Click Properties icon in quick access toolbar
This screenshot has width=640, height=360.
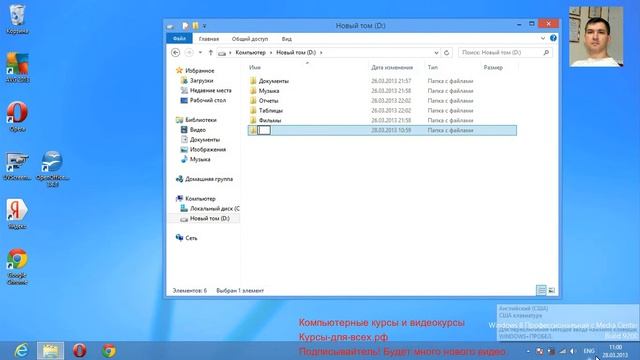coord(185,26)
